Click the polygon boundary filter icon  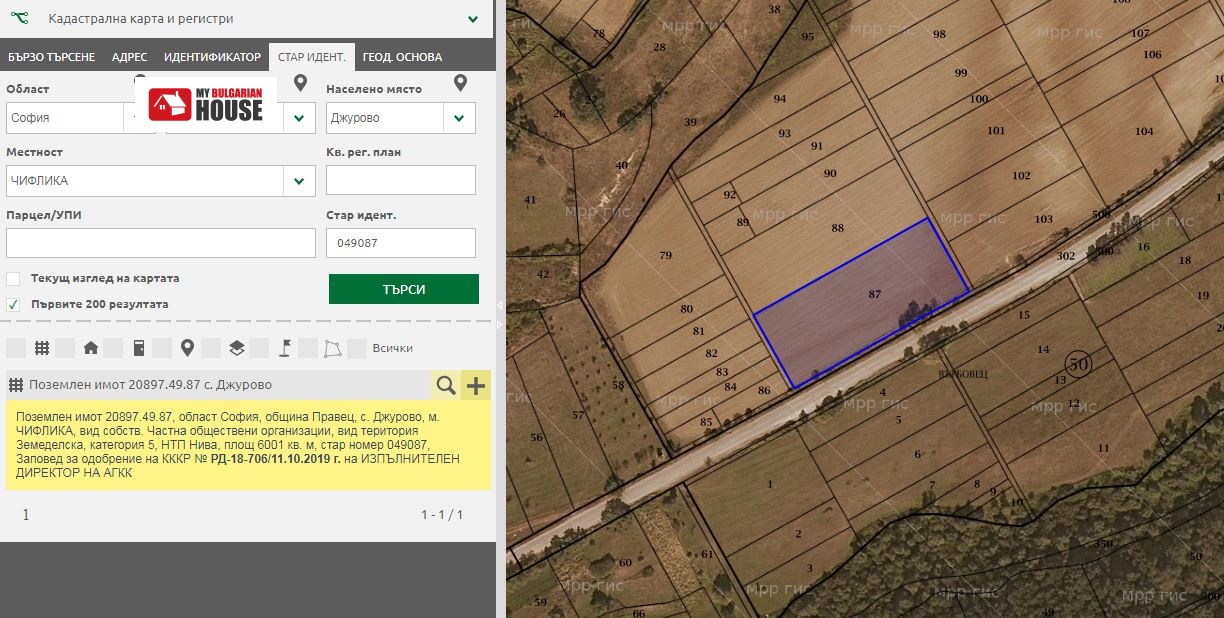pyautogui.click(x=332, y=348)
